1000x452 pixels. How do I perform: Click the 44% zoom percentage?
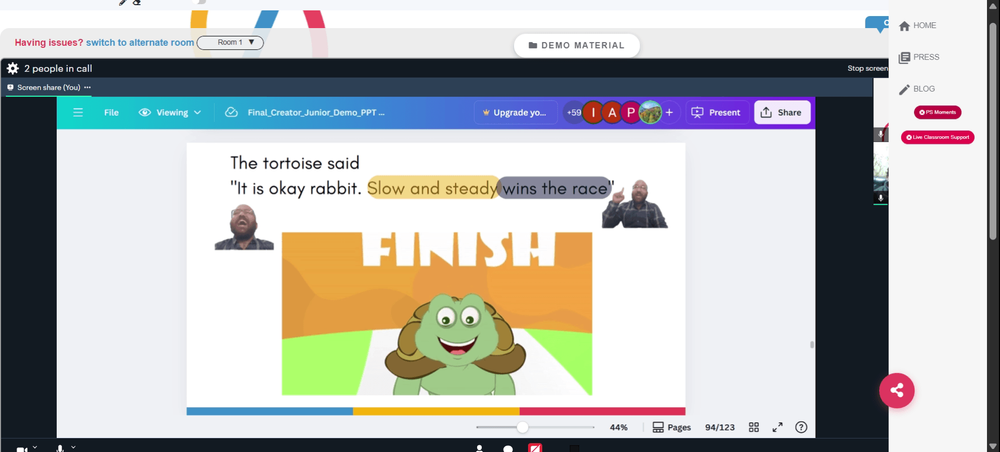(x=619, y=427)
